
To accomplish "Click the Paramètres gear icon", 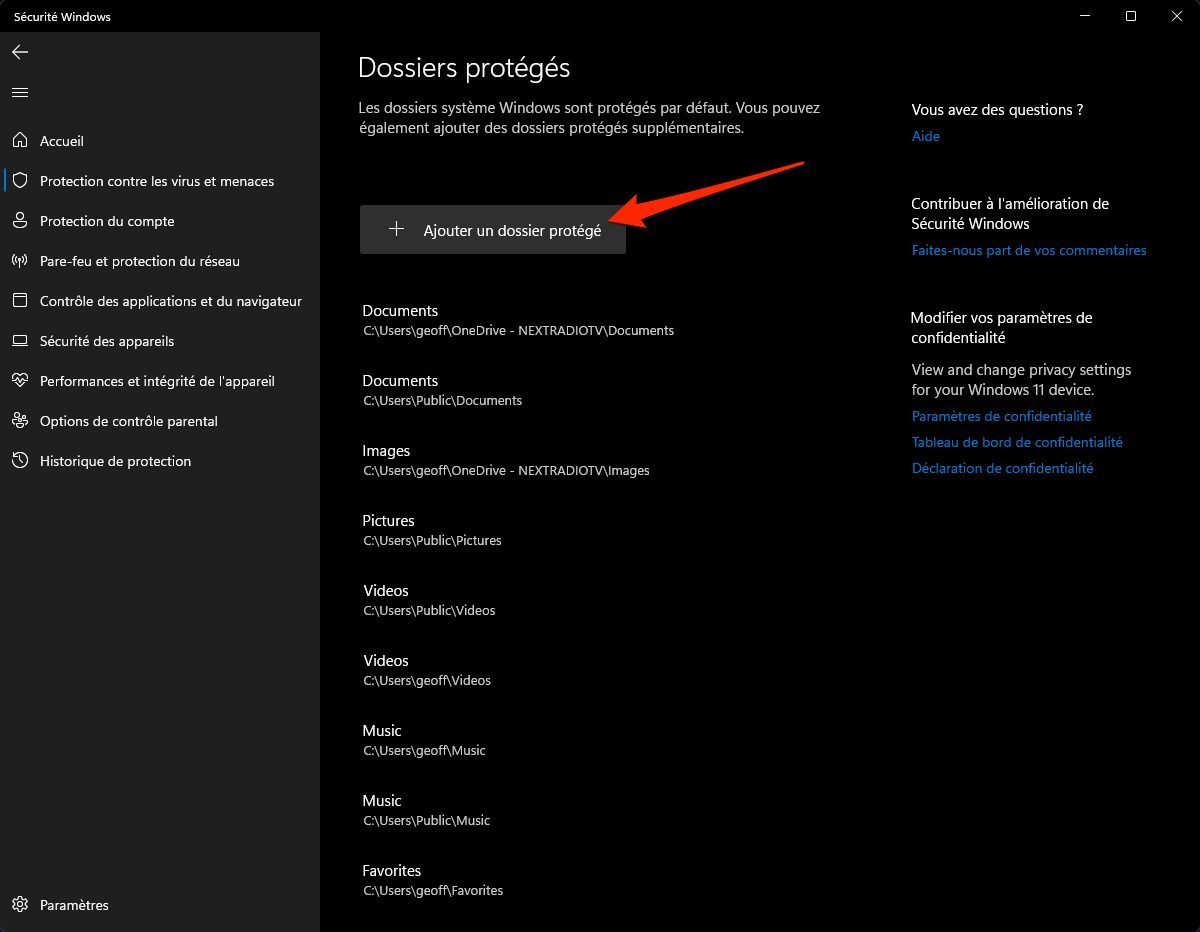I will 19,905.
